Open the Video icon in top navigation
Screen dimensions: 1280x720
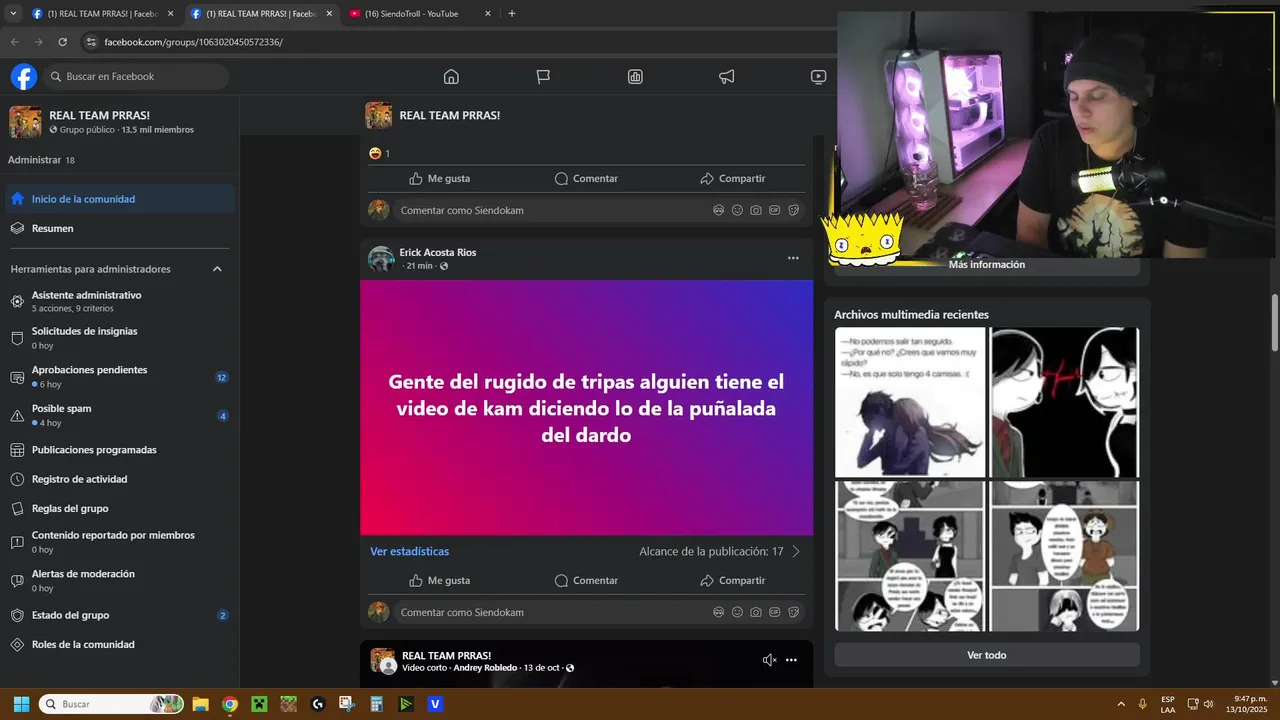pyautogui.click(x=818, y=77)
